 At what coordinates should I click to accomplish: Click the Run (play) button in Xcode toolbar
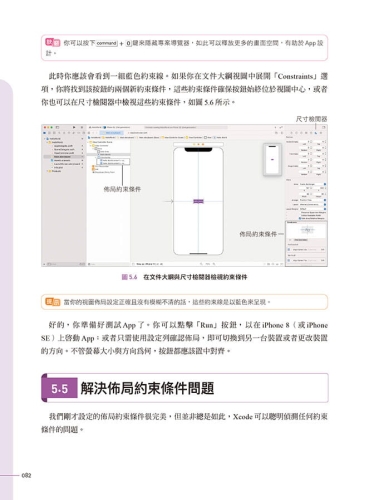click(x=74, y=127)
